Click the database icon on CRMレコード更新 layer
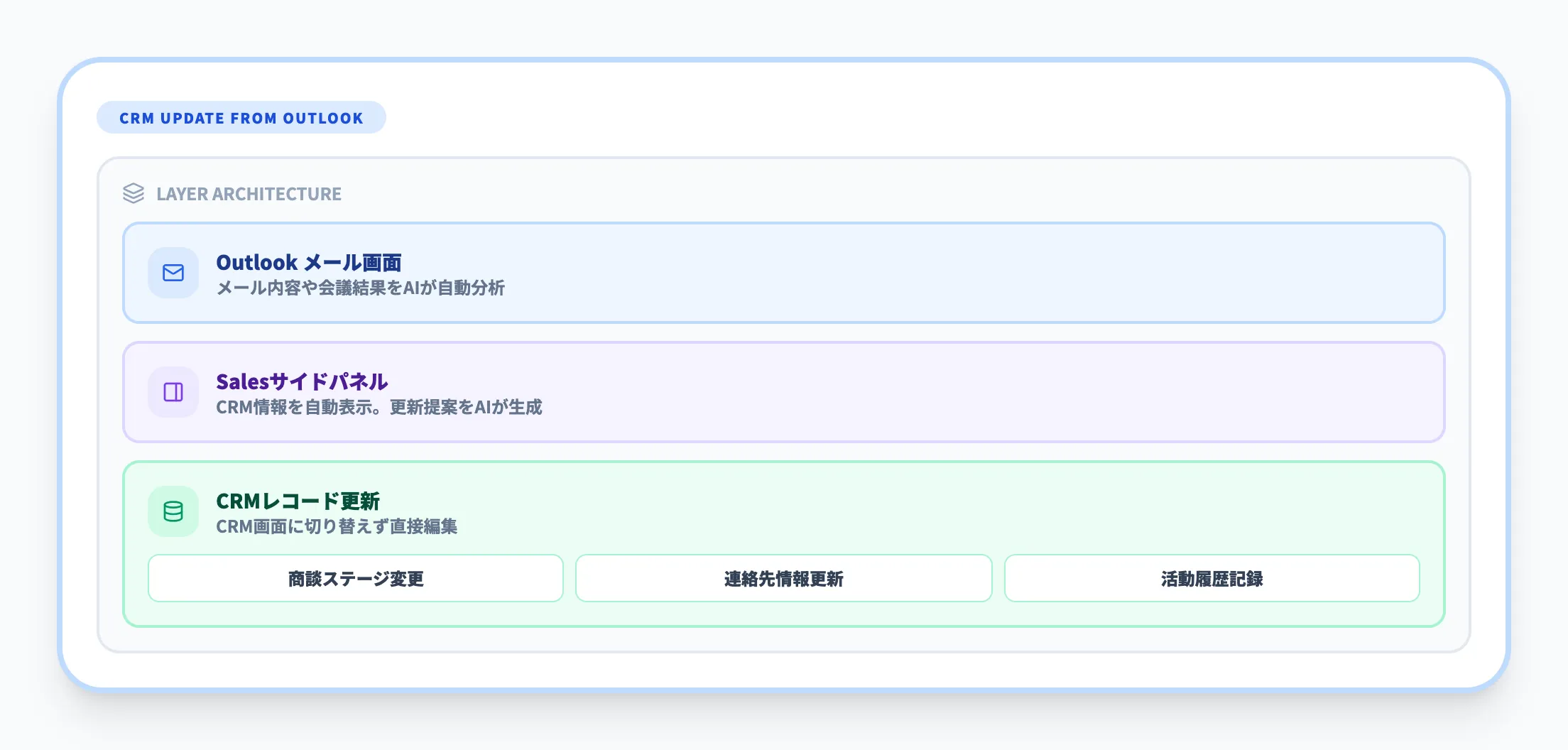 click(x=173, y=511)
